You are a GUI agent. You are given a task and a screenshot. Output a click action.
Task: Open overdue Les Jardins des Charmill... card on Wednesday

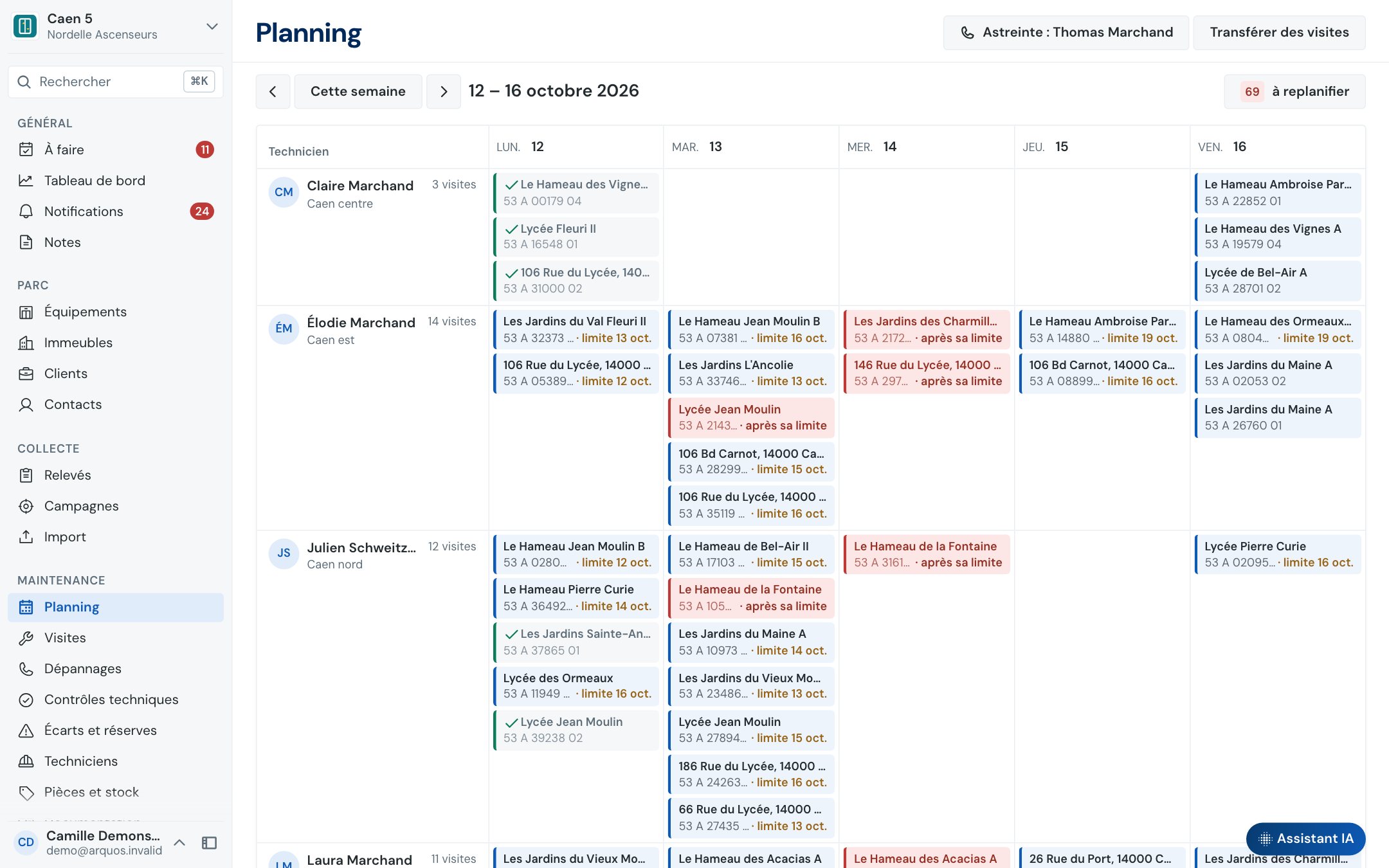click(927, 329)
